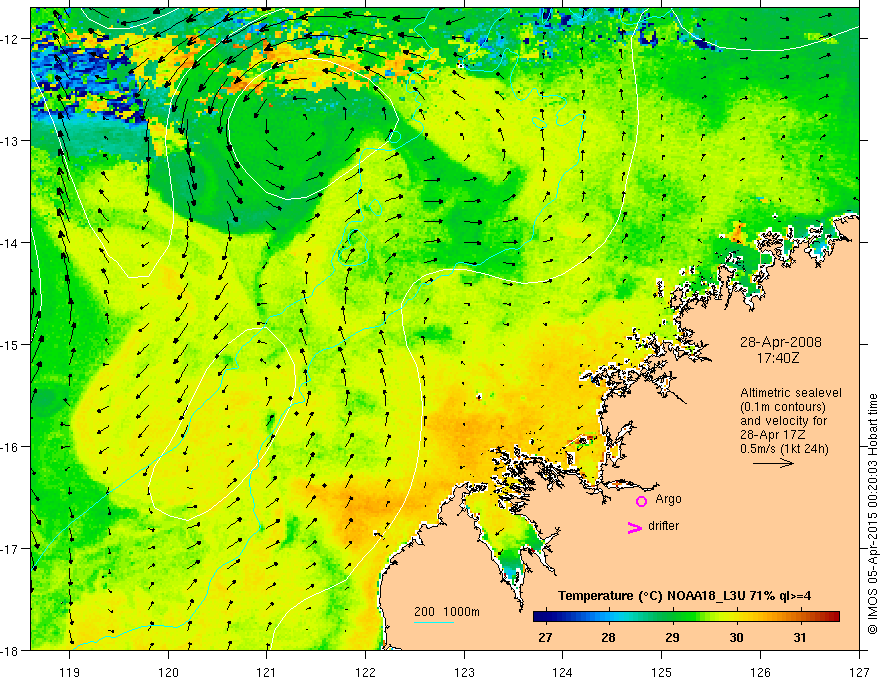
Task: Click the colorbar tick label '27'
Action: (x=545, y=638)
